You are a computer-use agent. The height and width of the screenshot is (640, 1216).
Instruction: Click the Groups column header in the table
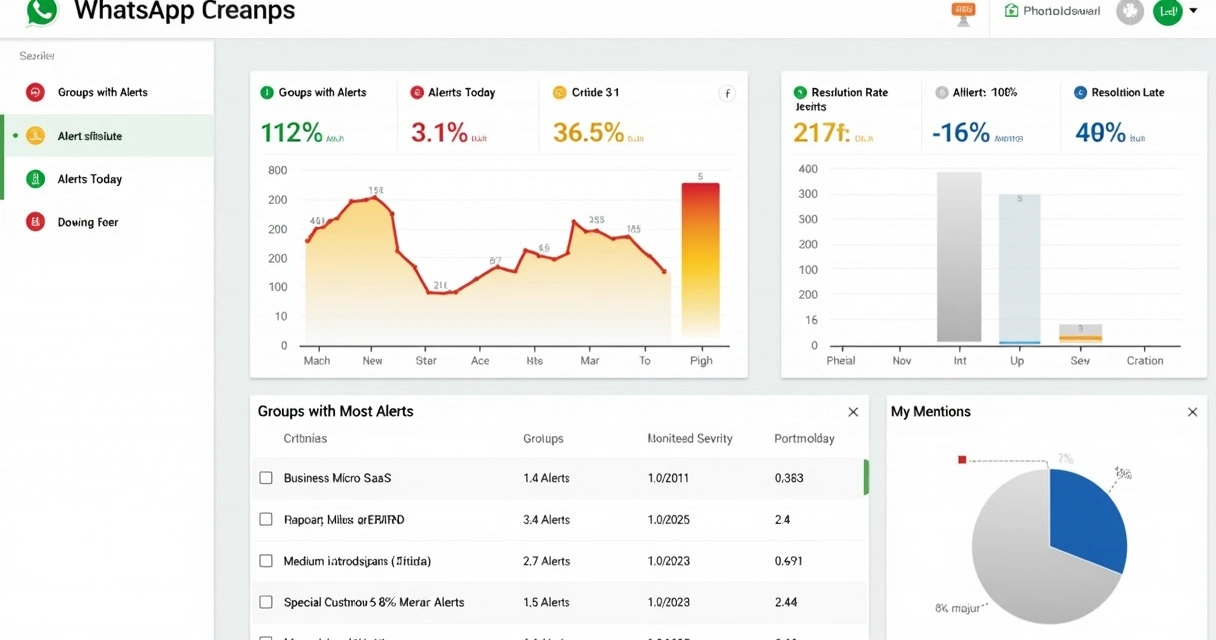(x=543, y=439)
